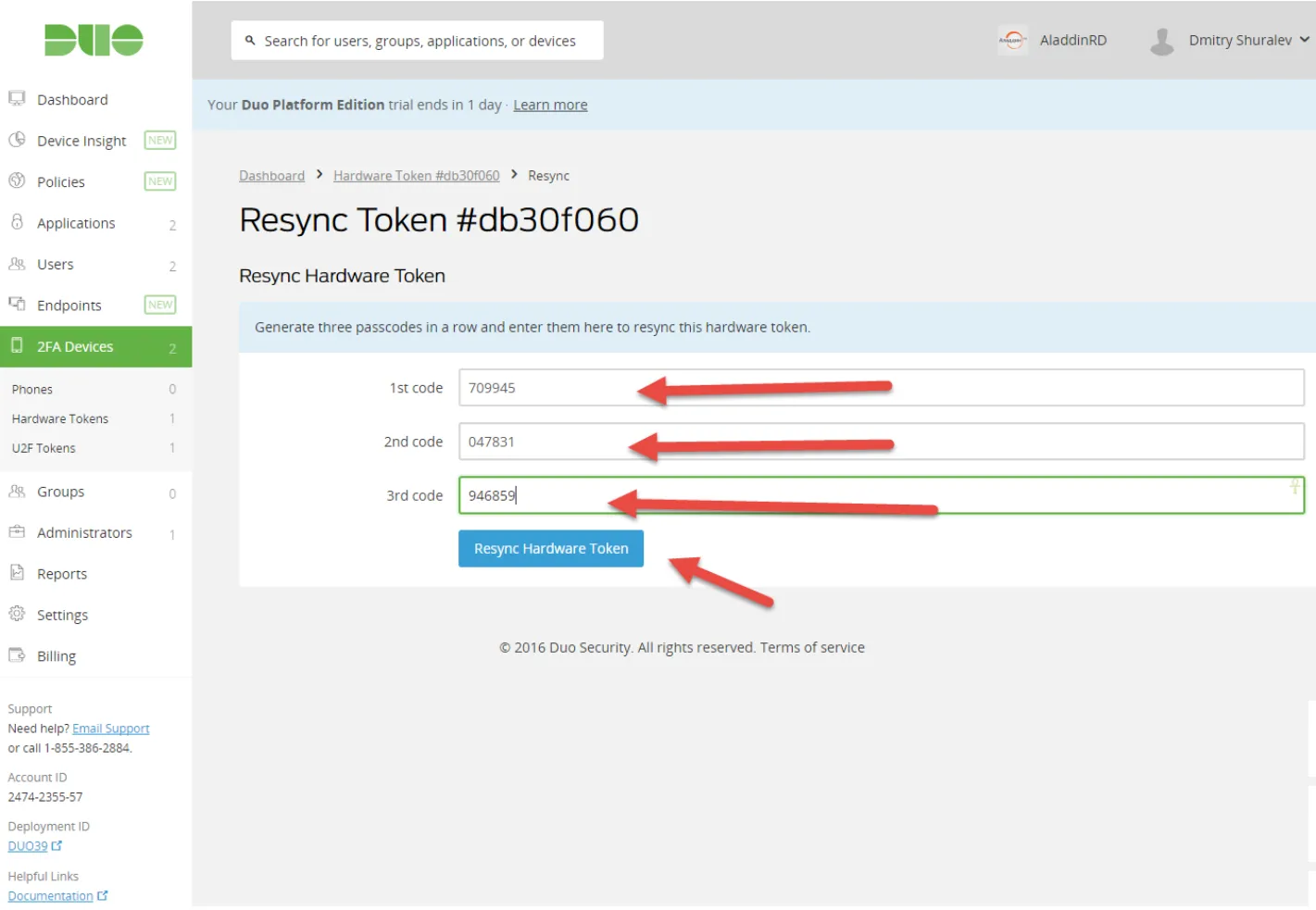The height and width of the screenshot is (910, 1316).
Task: Select Administrators in the sidebar
Action: [x=84, y=532]
